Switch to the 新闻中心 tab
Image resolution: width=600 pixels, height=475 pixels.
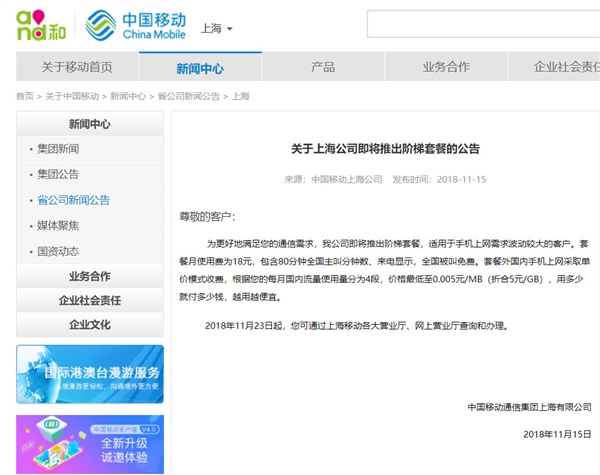pyautogui.click(x=200, y=68)
